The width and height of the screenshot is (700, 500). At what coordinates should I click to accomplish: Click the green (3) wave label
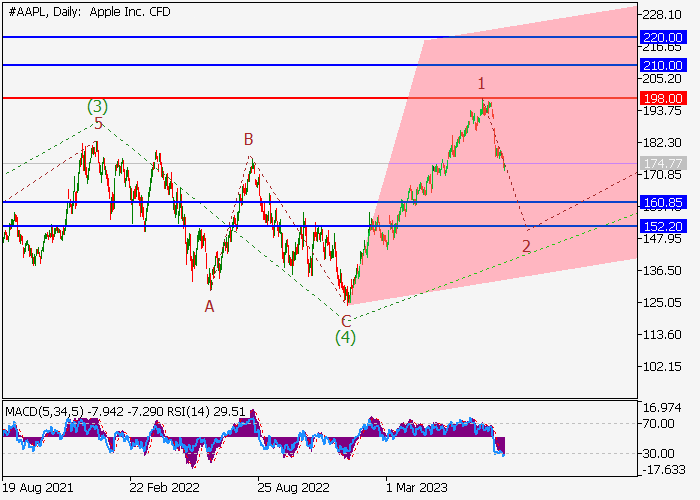[x=97, y=106]
